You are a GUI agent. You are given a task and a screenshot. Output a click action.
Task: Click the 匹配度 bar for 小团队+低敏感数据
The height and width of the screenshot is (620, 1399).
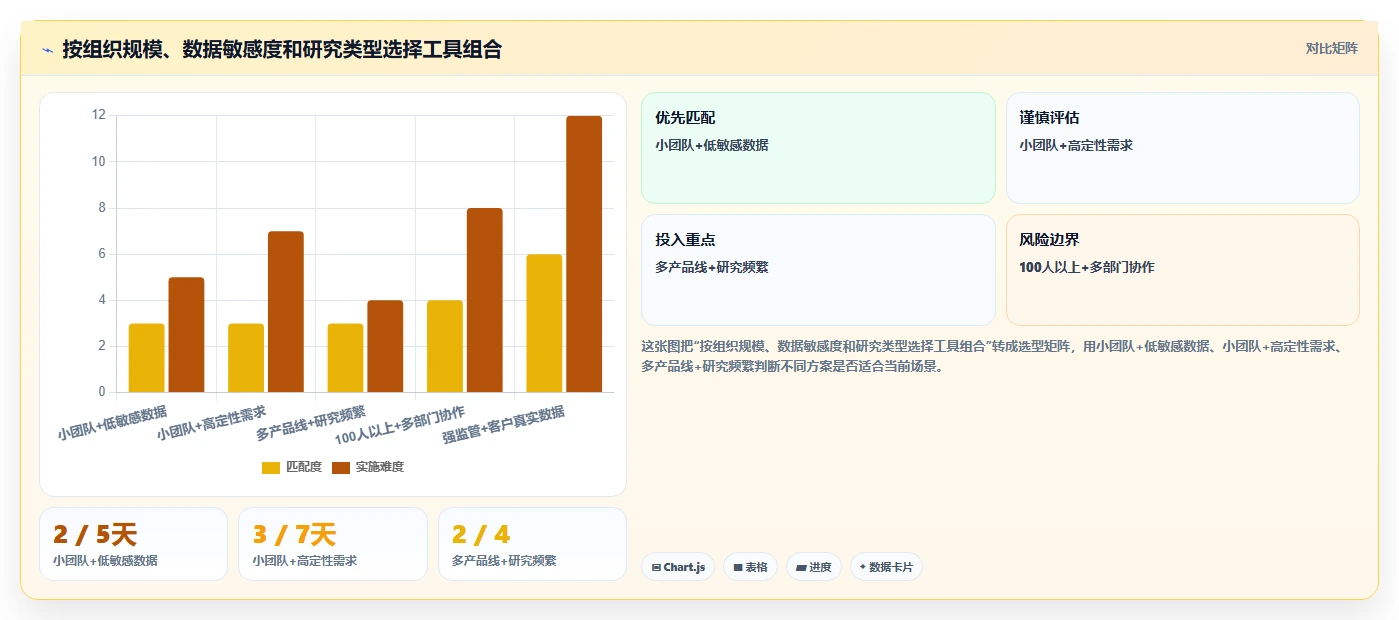coord(146,358)
